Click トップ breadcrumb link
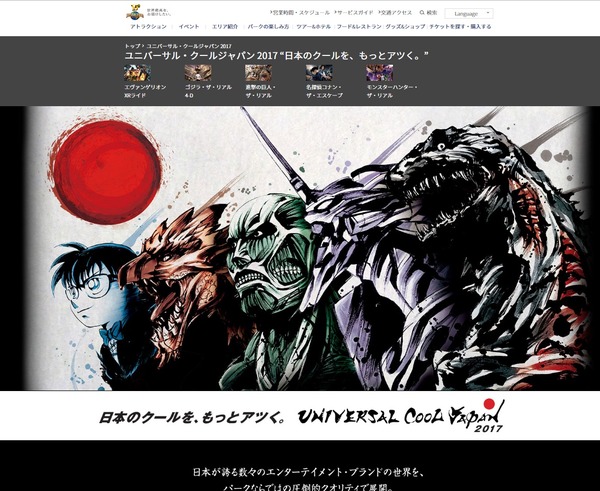 pyautogui.click(x=132, y=46)
